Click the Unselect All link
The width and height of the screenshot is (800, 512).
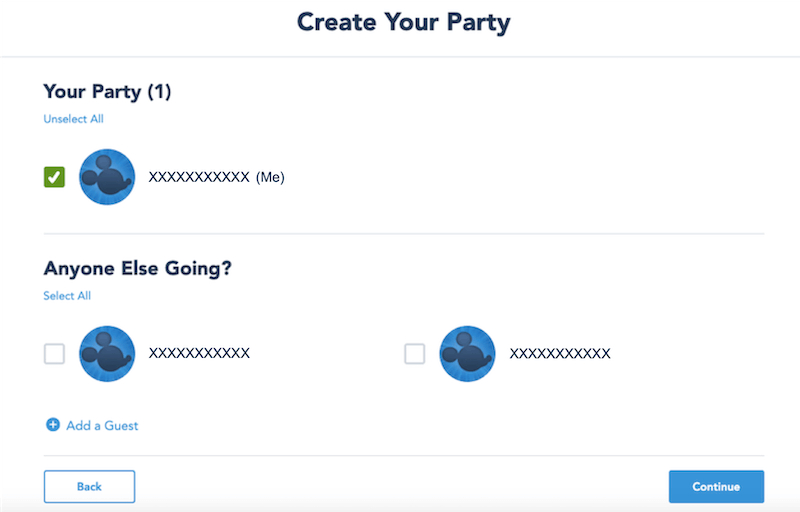(73, 119)
